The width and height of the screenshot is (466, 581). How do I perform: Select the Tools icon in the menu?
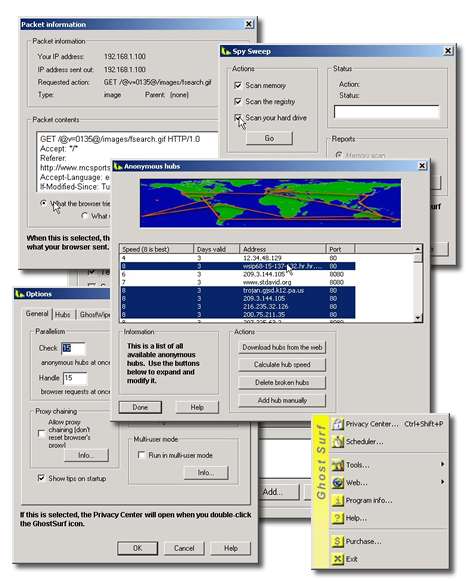(x=337, y=465)
